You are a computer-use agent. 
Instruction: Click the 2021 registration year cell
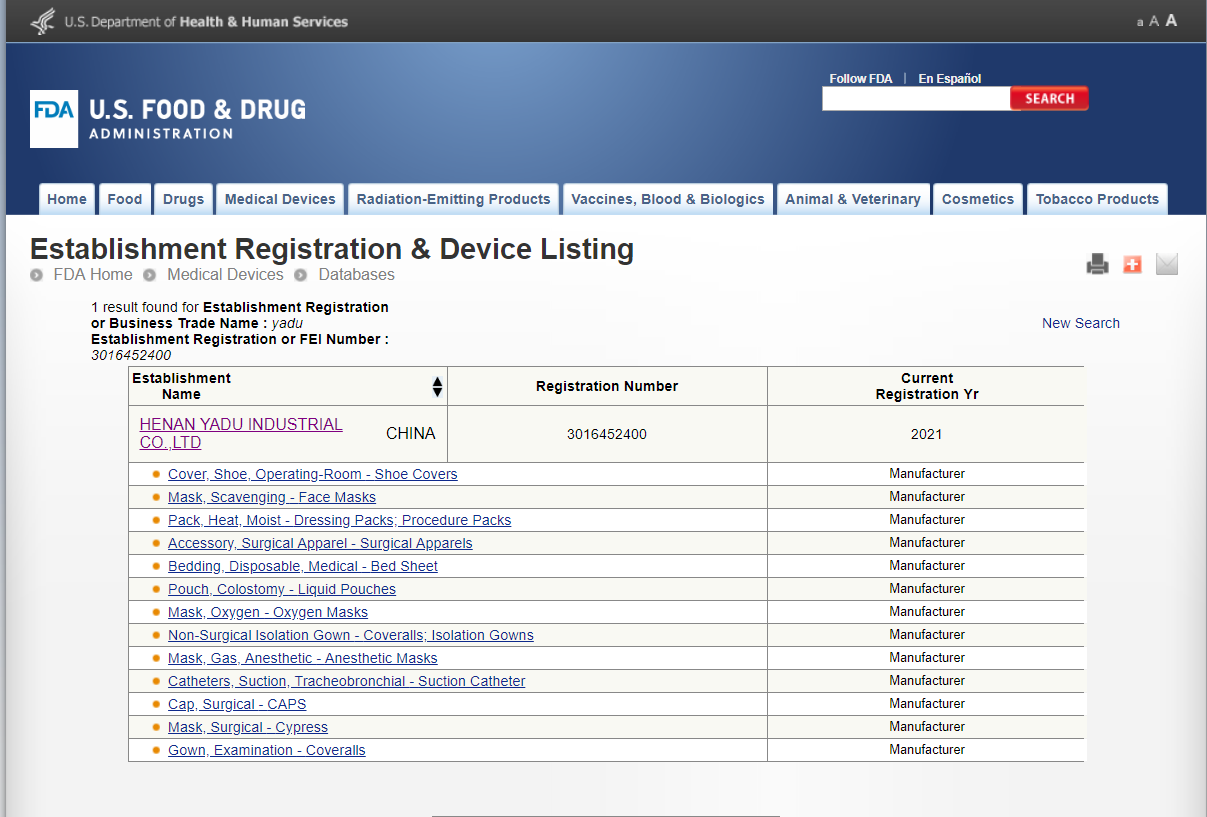[927, 434]
